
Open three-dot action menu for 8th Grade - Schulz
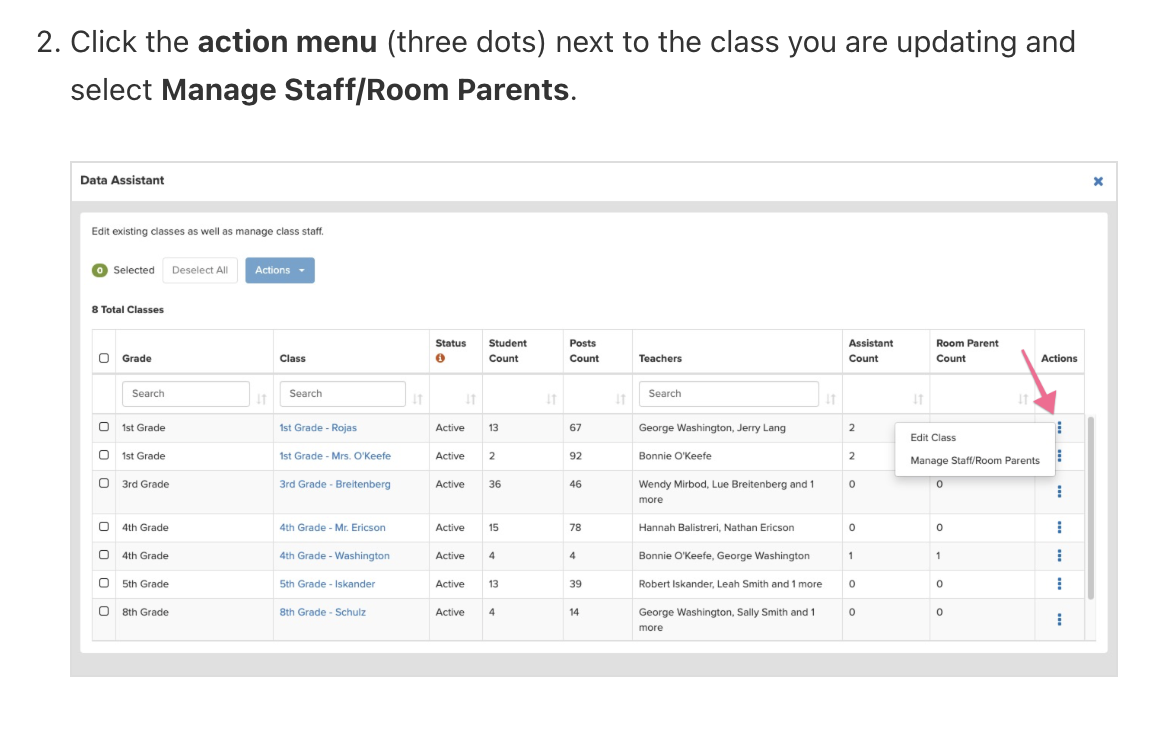click(x=1059, y=619)
